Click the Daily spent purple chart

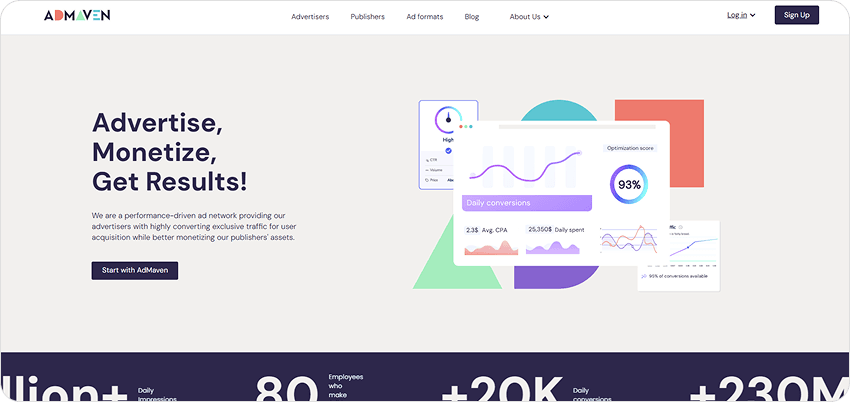tap(553, 247)
